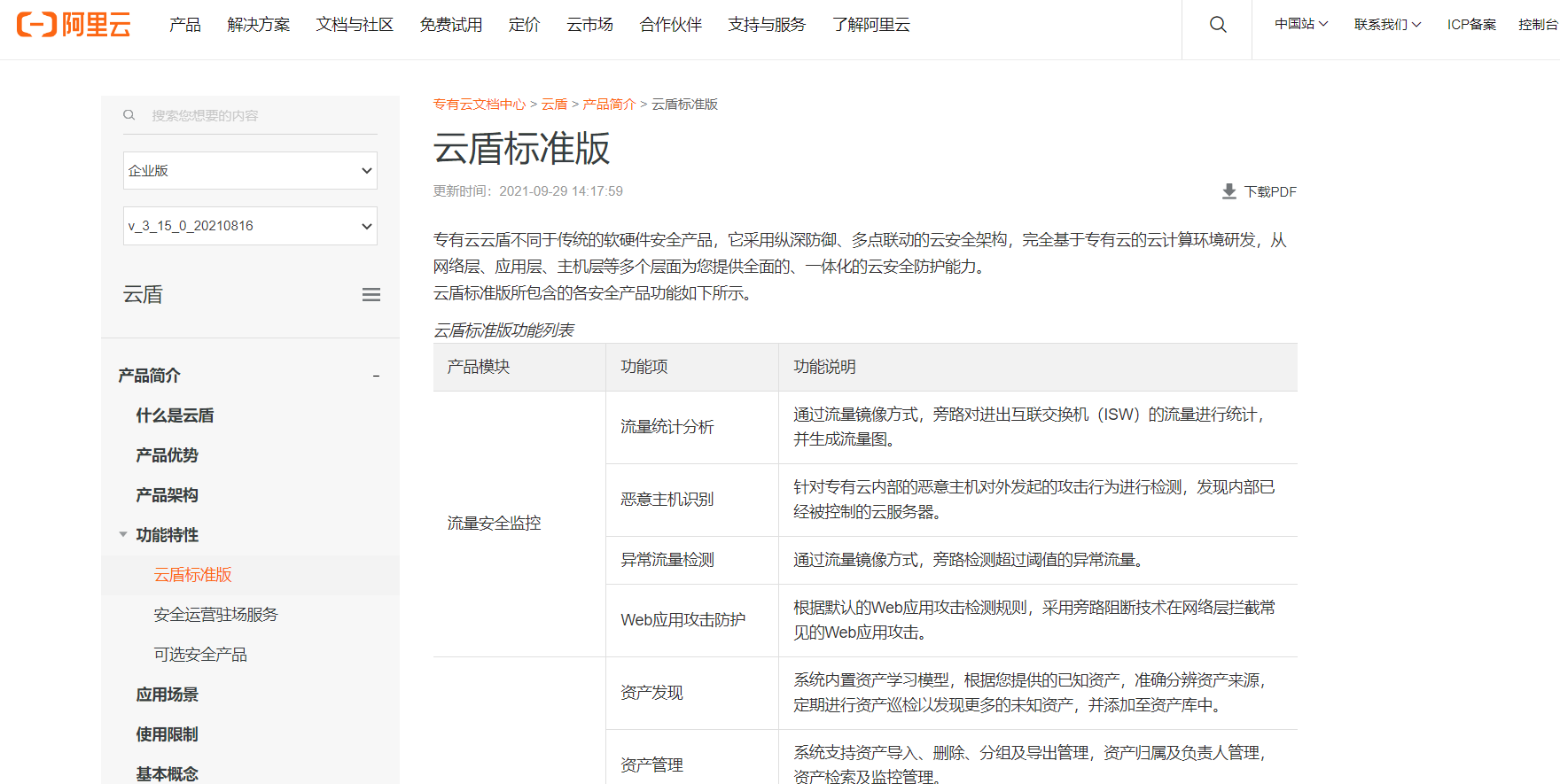Select 云盾标准版 in sidebar
1560x784 pixels.
point(192,575)
